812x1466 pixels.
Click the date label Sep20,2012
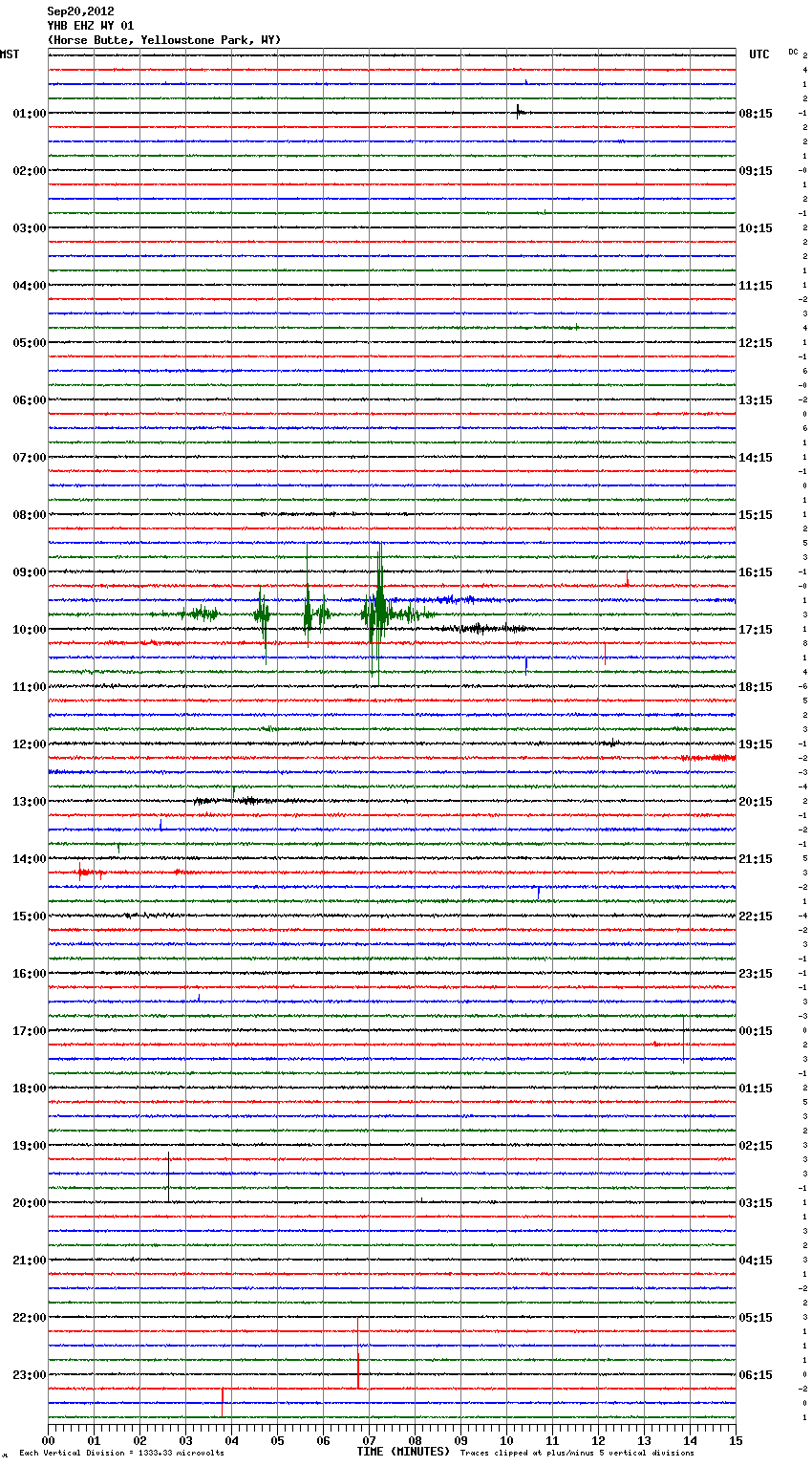(x=80, y=11)
